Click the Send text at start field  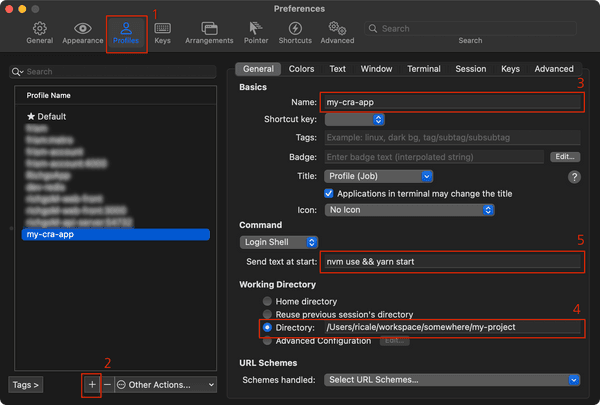click(x=452, y=261)
